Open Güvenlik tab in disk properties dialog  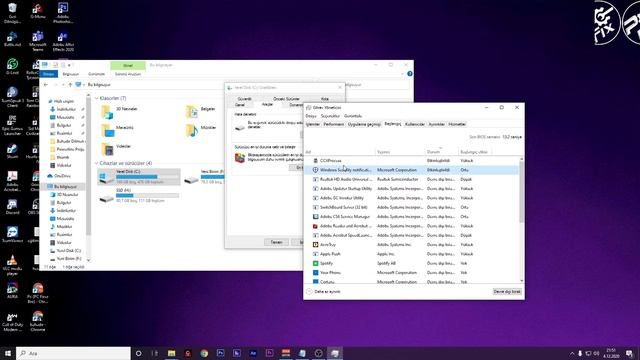(x=244, y=99)
